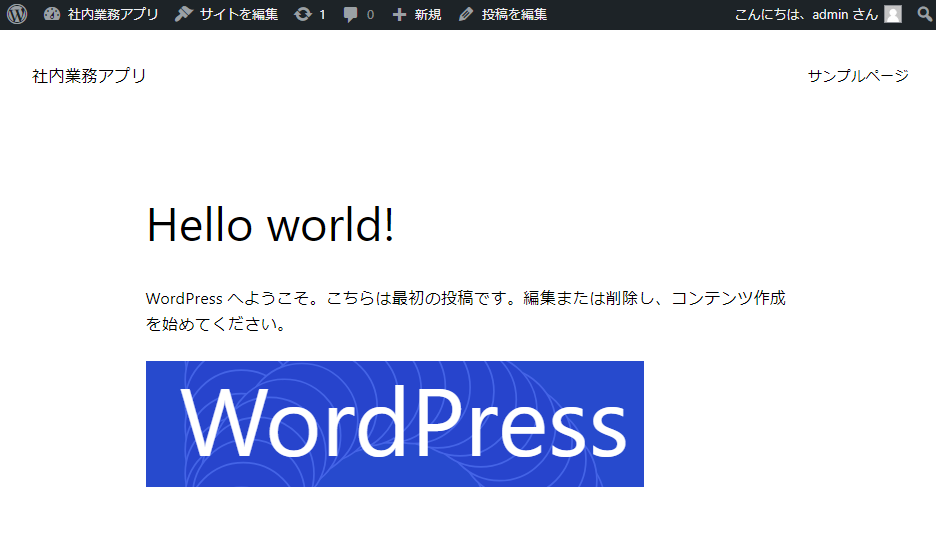Click サイトを編集 in admin bar
The height and width of the screenshot is (557, 936).
[x=227, y=14]
